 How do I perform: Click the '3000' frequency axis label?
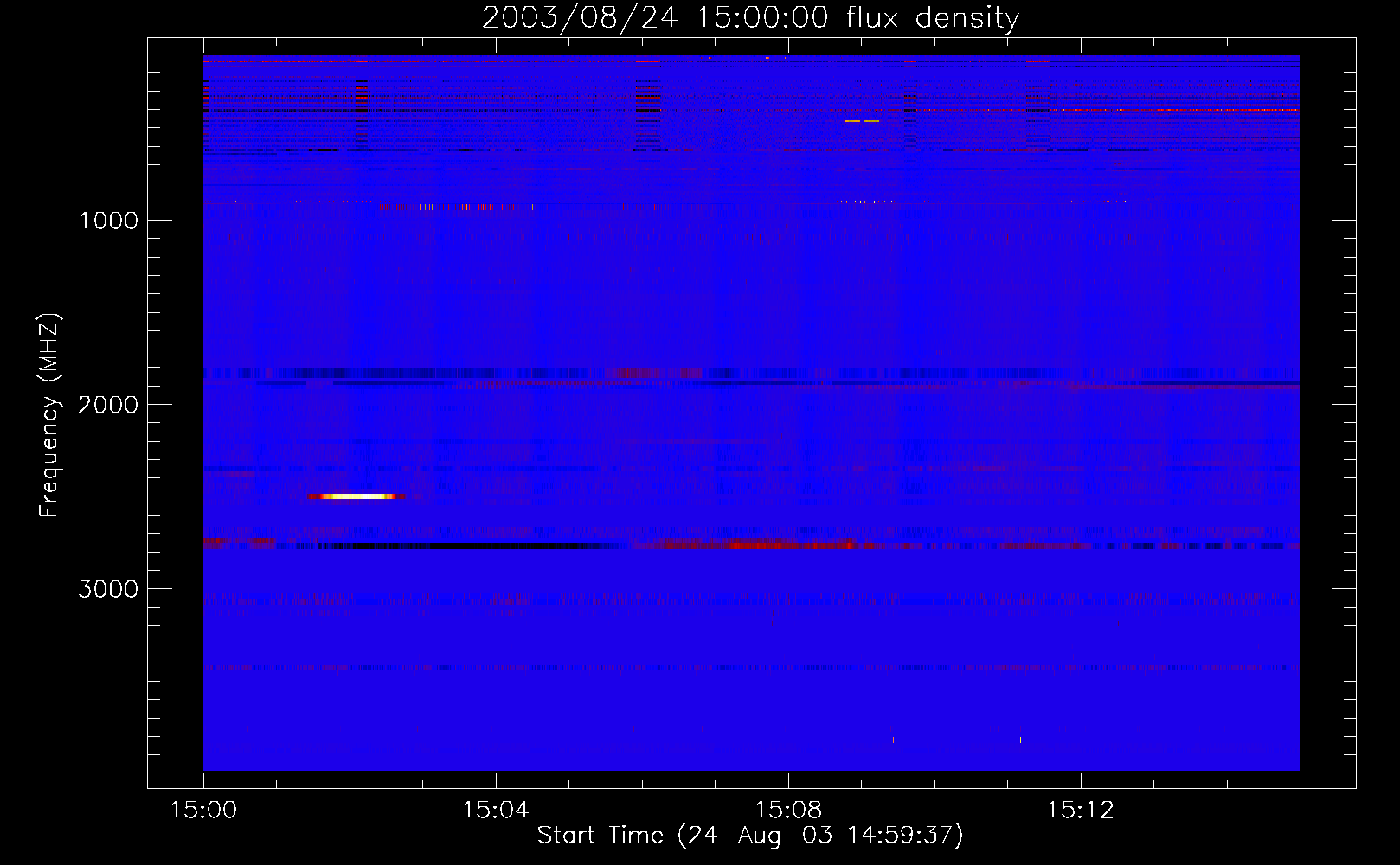click(108, 589)
